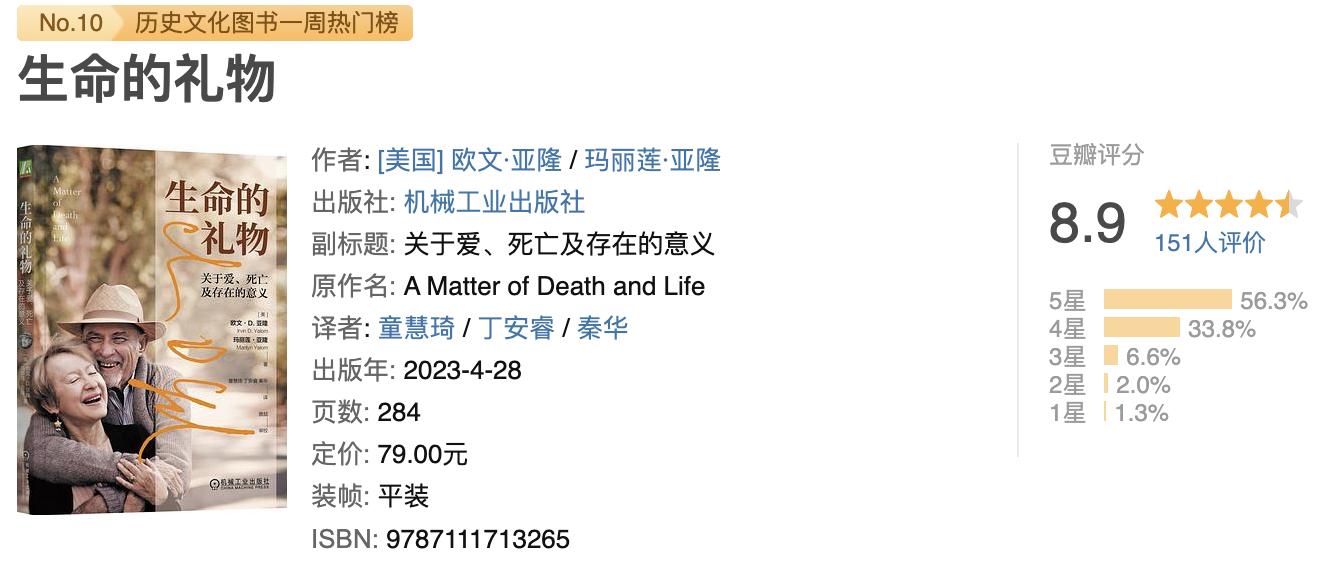View the 151人评价 ratings link

1210,243
